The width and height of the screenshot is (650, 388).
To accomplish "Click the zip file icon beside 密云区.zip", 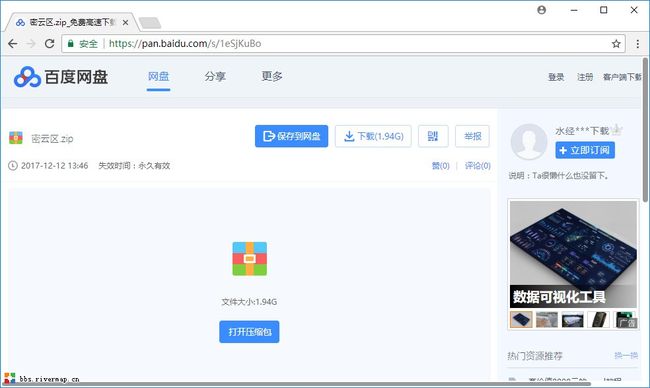I will (x=16, y=138).
